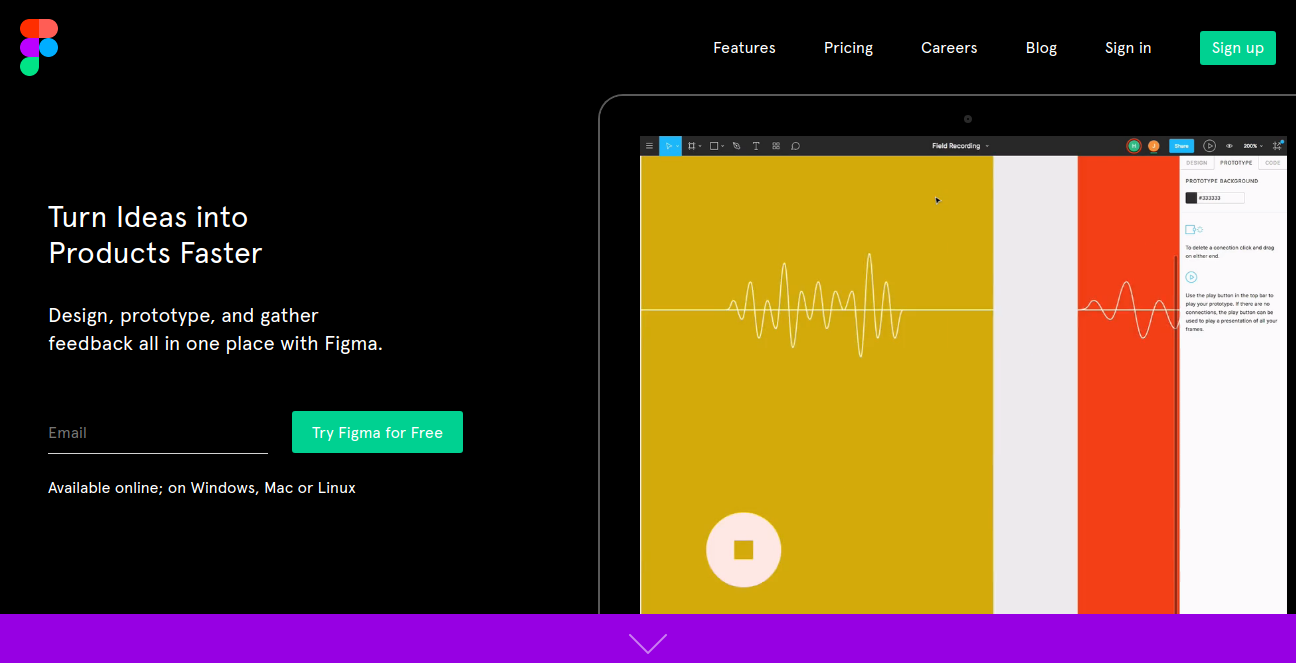Click the eye view settings icon

[1229, 146]
